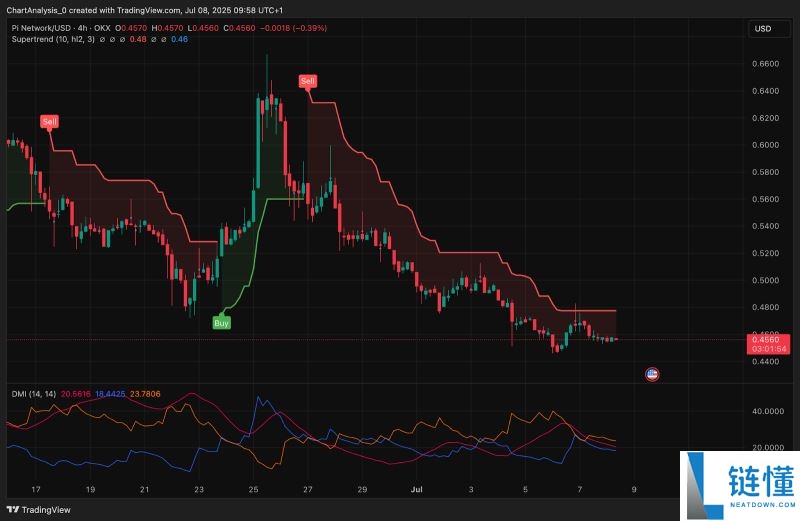Click the green Buy signal marker

[221, 323]
